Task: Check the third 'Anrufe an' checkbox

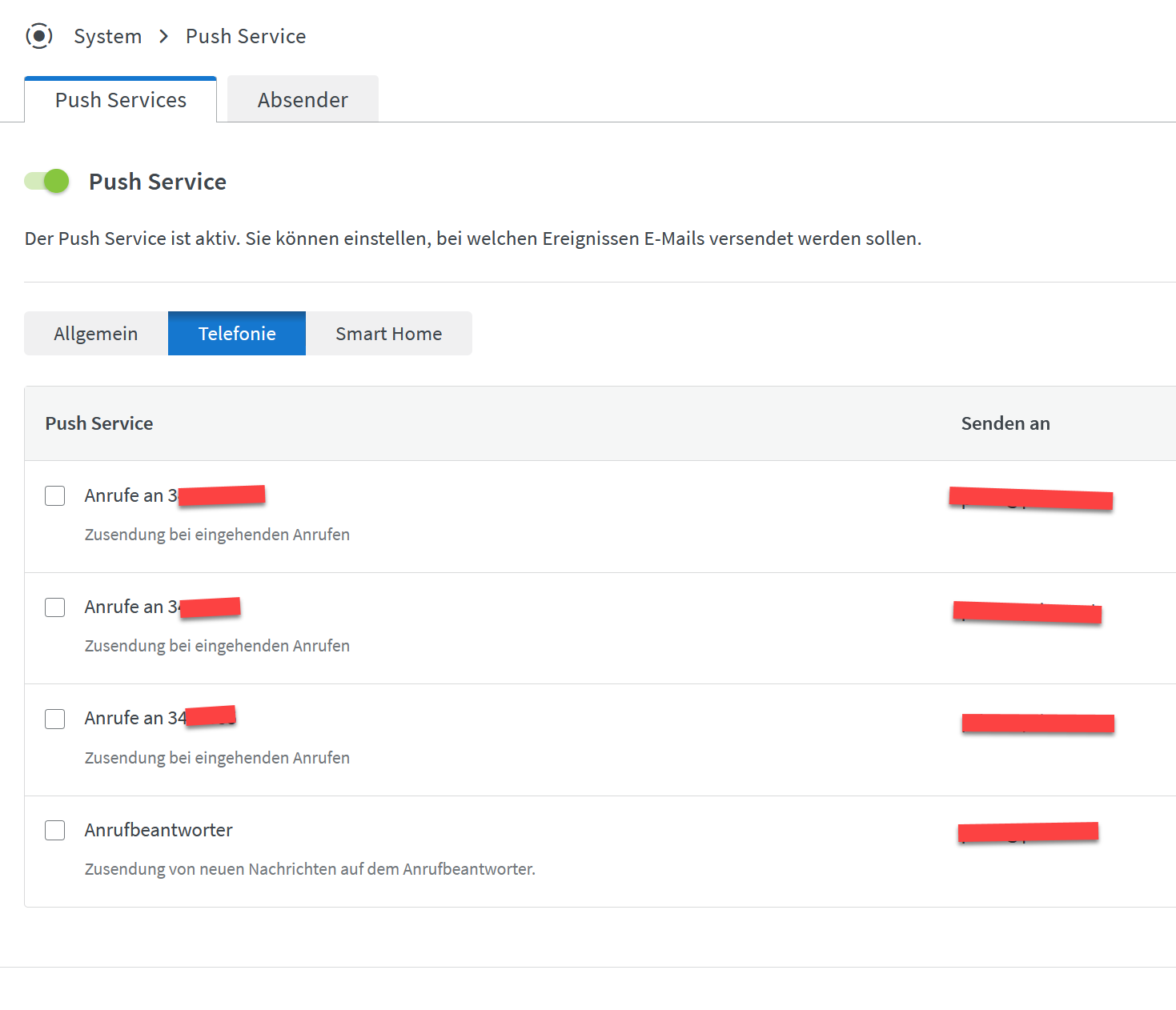Action: [x=55, y=719]
